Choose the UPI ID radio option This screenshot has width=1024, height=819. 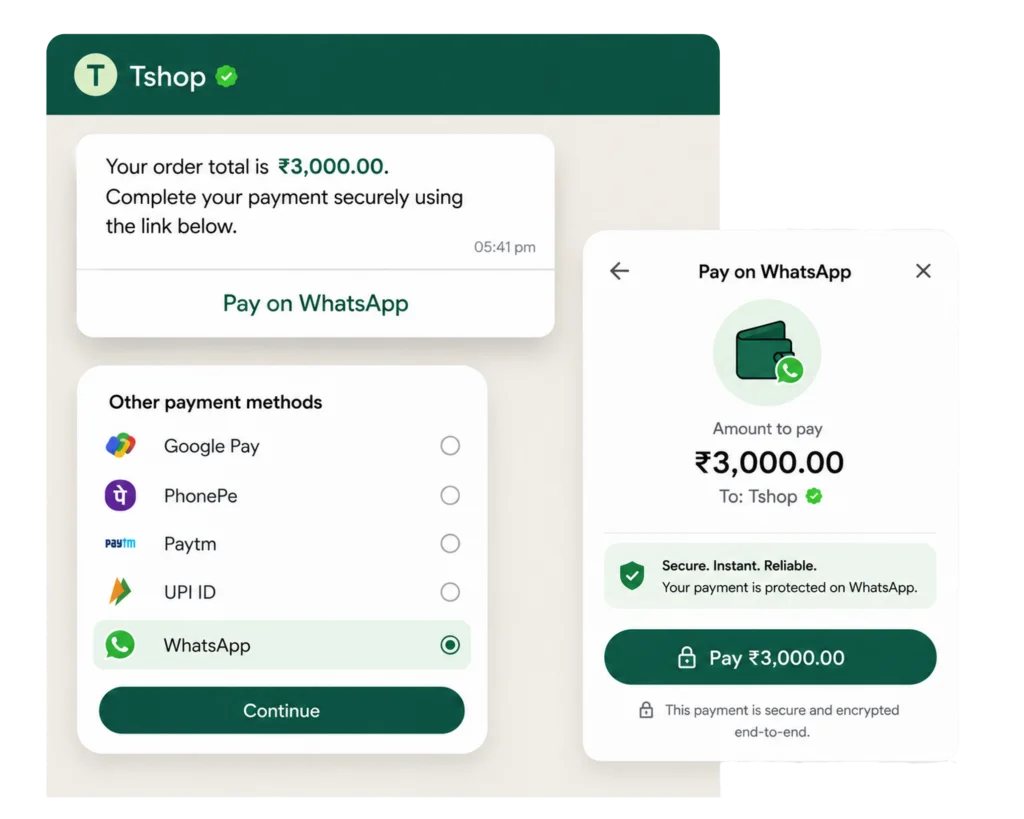click(x=450, y=592)
